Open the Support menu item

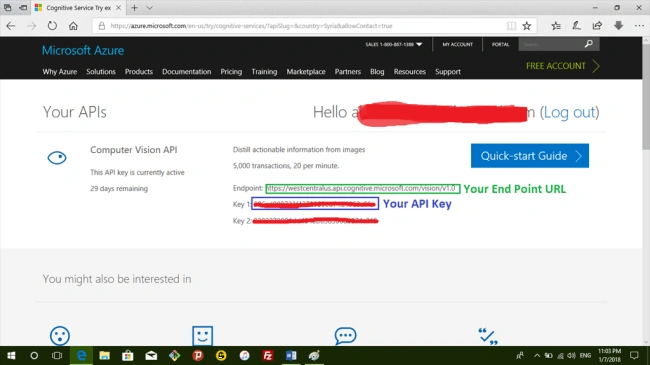(x=448, y=72)
